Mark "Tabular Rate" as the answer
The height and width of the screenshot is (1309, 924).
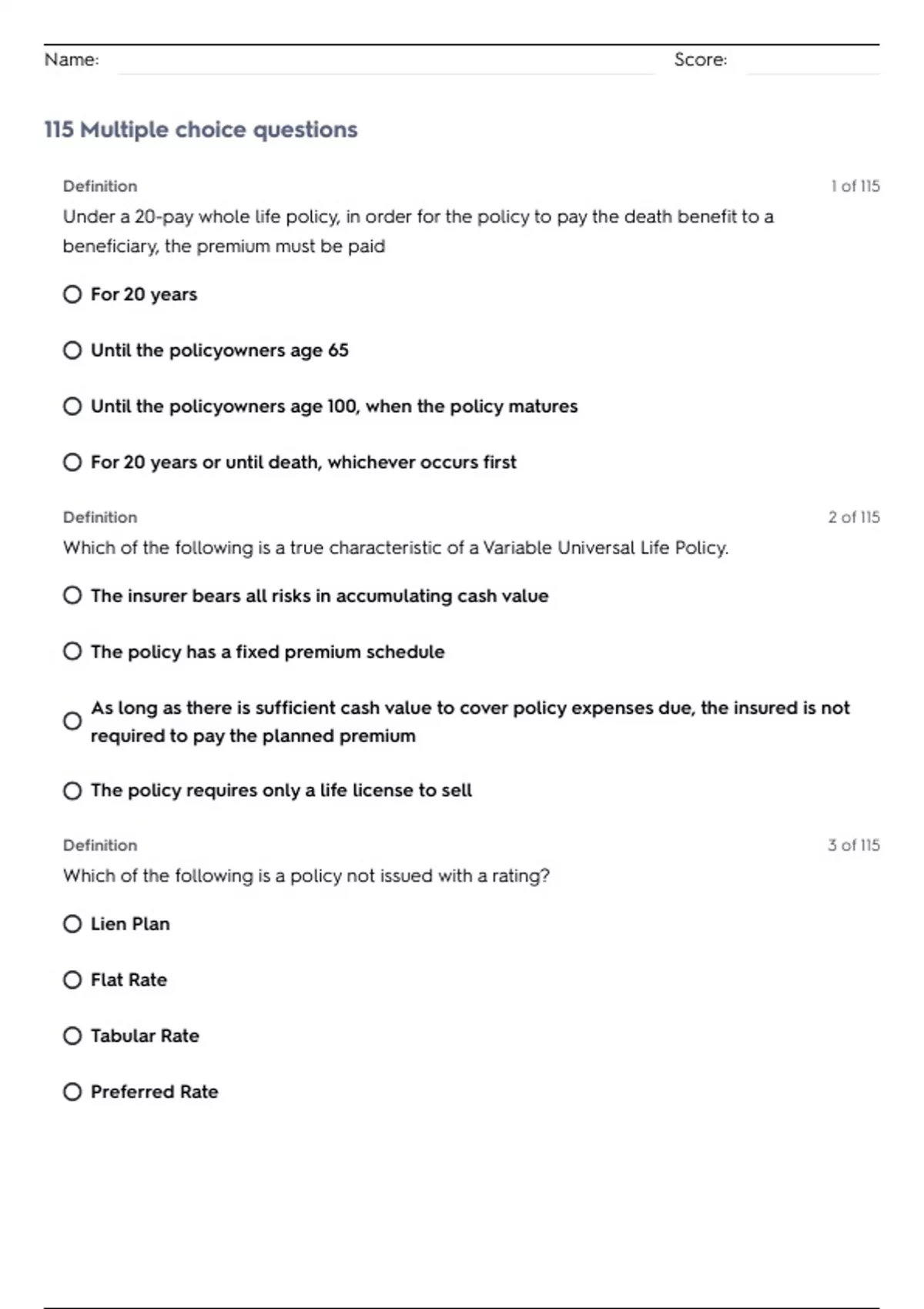click(x=72, y=1036)
